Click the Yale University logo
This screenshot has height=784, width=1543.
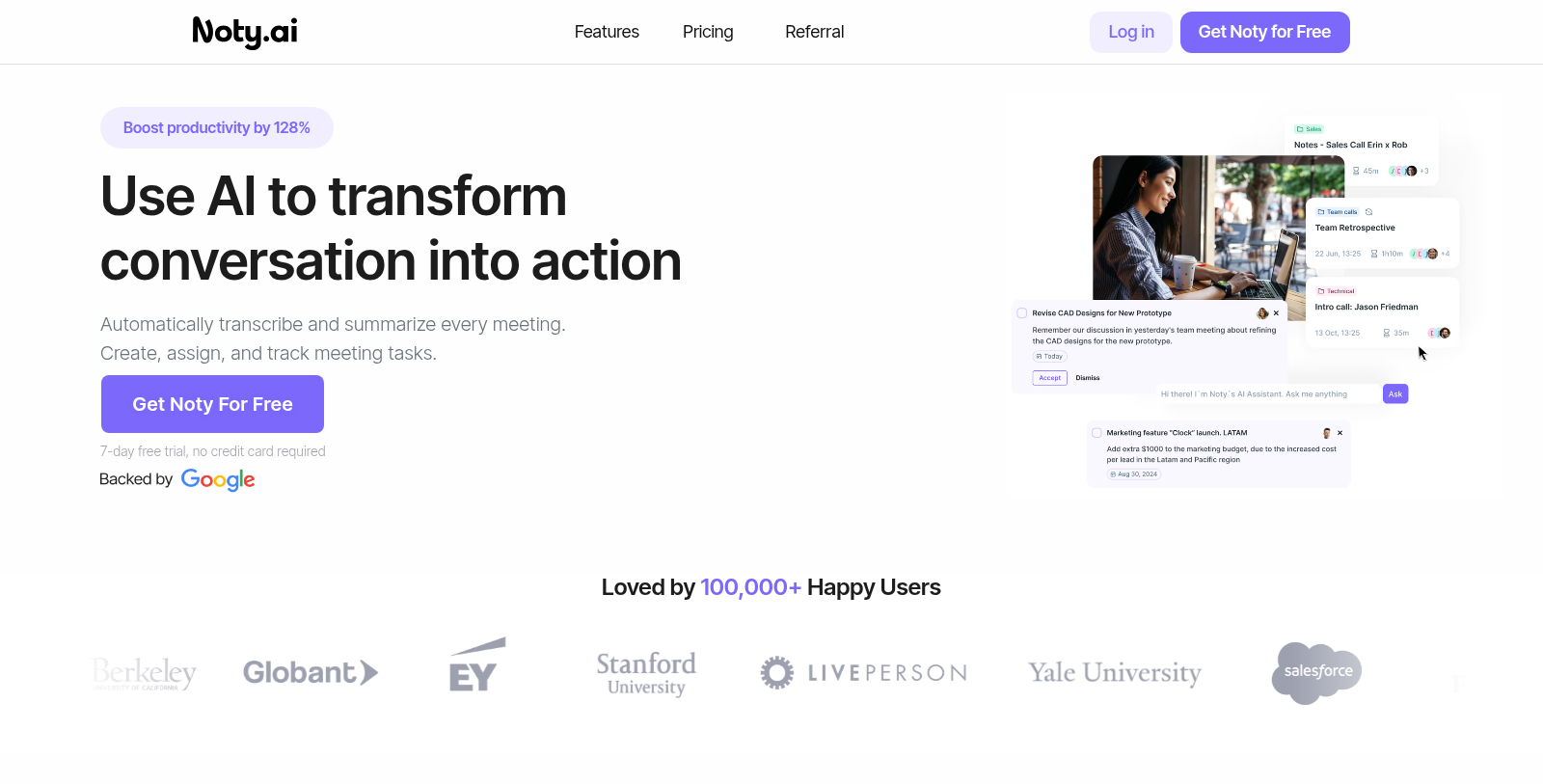1115,672
